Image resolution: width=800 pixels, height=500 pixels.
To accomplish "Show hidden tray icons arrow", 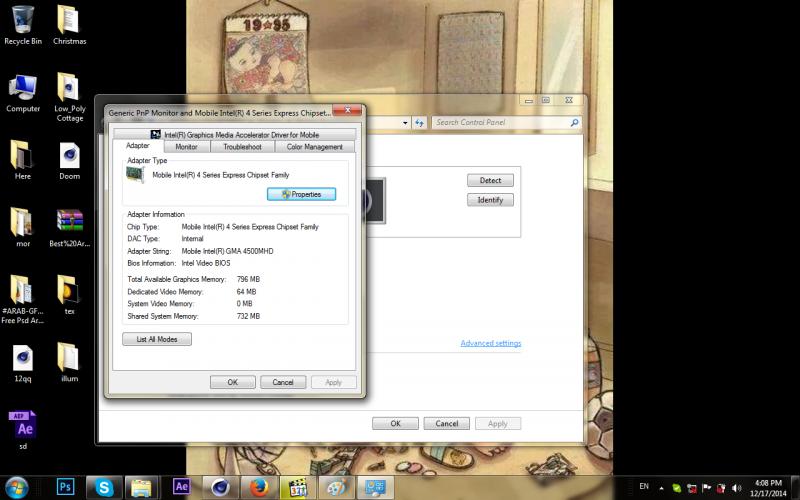I will tap(662, 488).
